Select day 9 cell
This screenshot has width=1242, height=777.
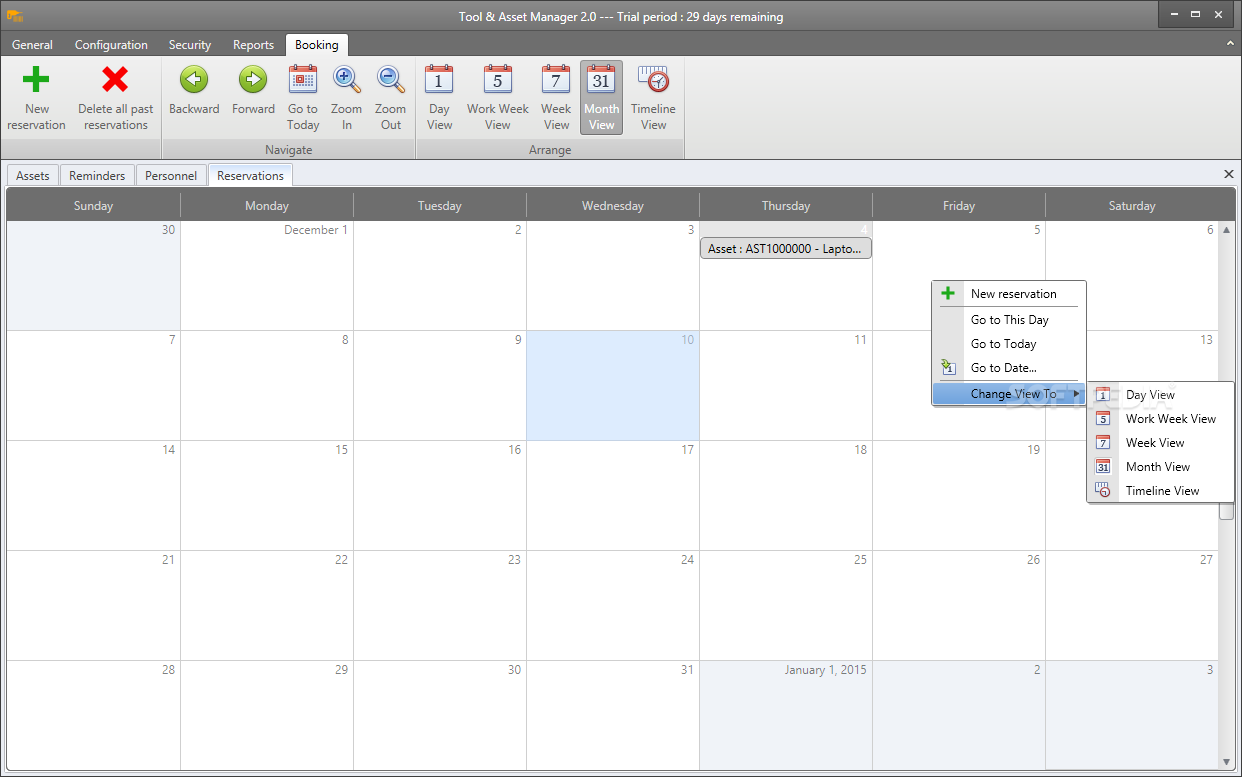440,386
